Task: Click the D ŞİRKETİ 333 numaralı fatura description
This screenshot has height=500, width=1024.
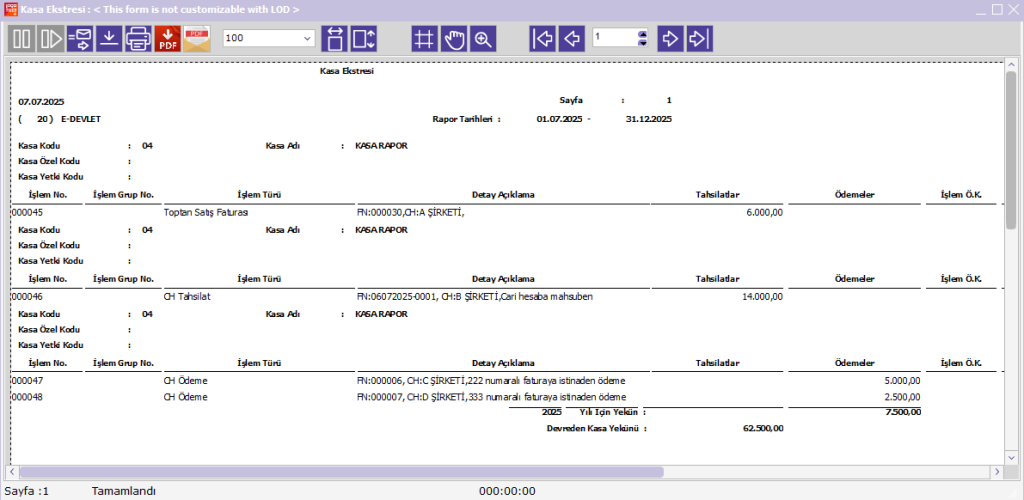Action: click(x=492, y=397)
